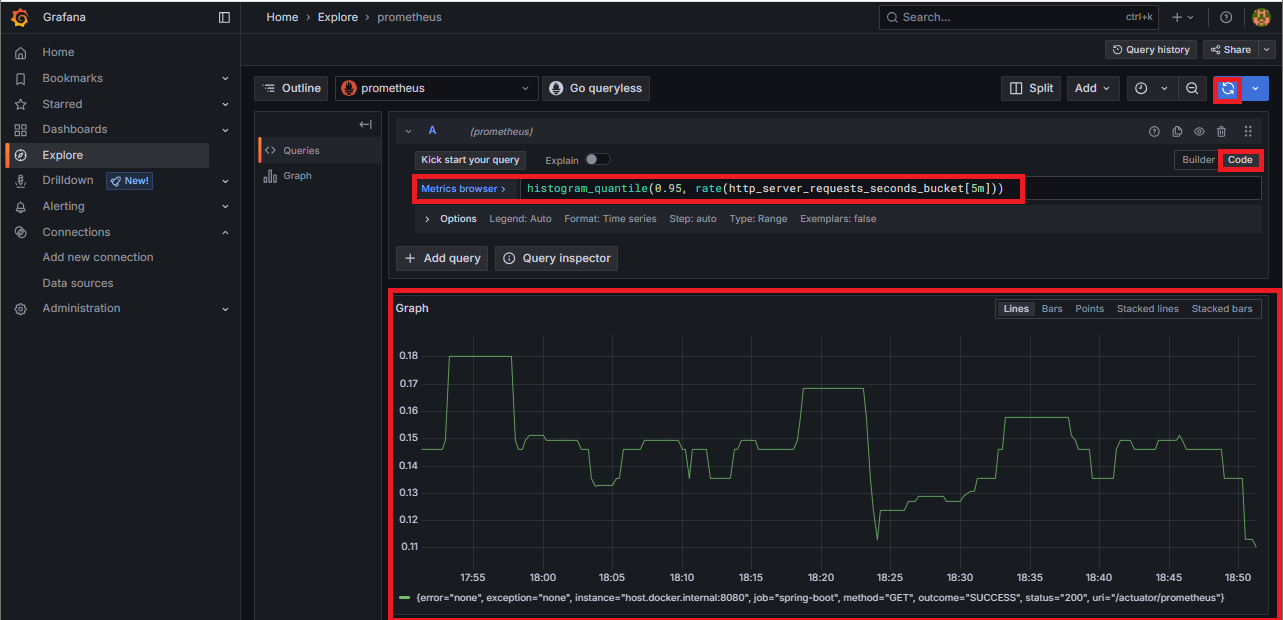
Task: Collapse the outline pane with the arrow icon
Action: [365, 124]
